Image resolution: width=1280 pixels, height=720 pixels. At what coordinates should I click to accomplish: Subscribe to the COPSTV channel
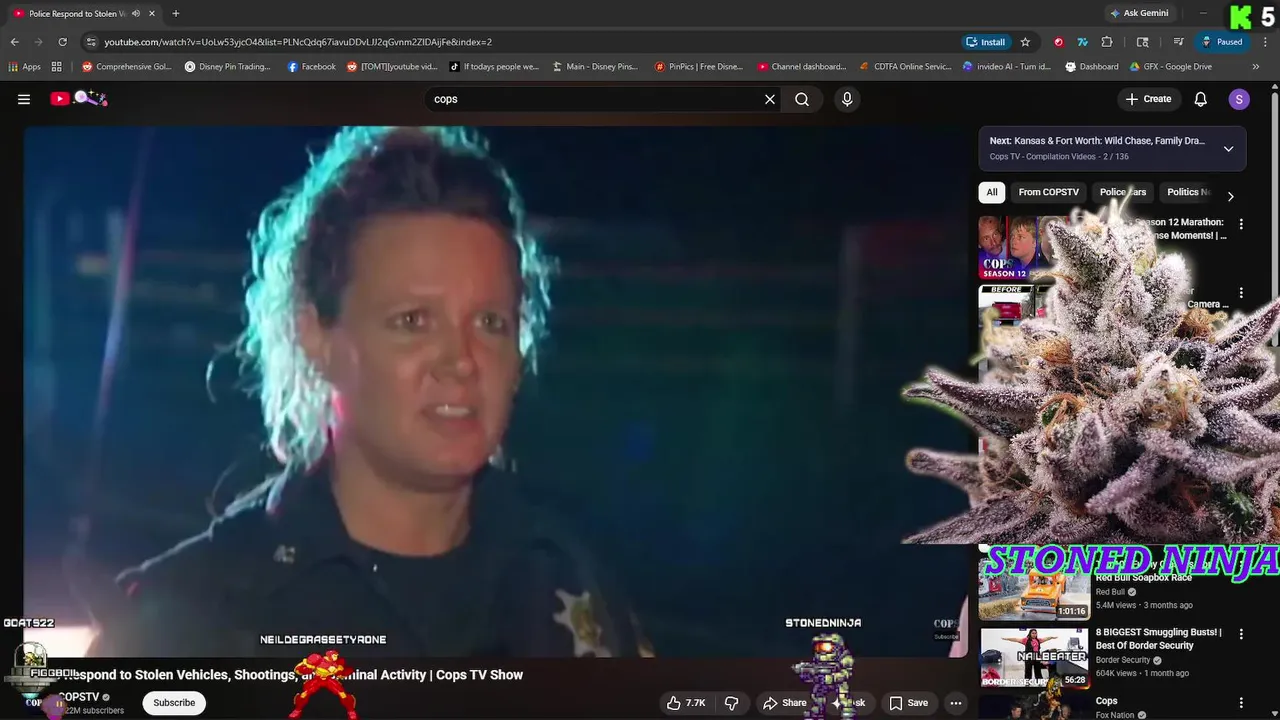[x=174, y=703]
